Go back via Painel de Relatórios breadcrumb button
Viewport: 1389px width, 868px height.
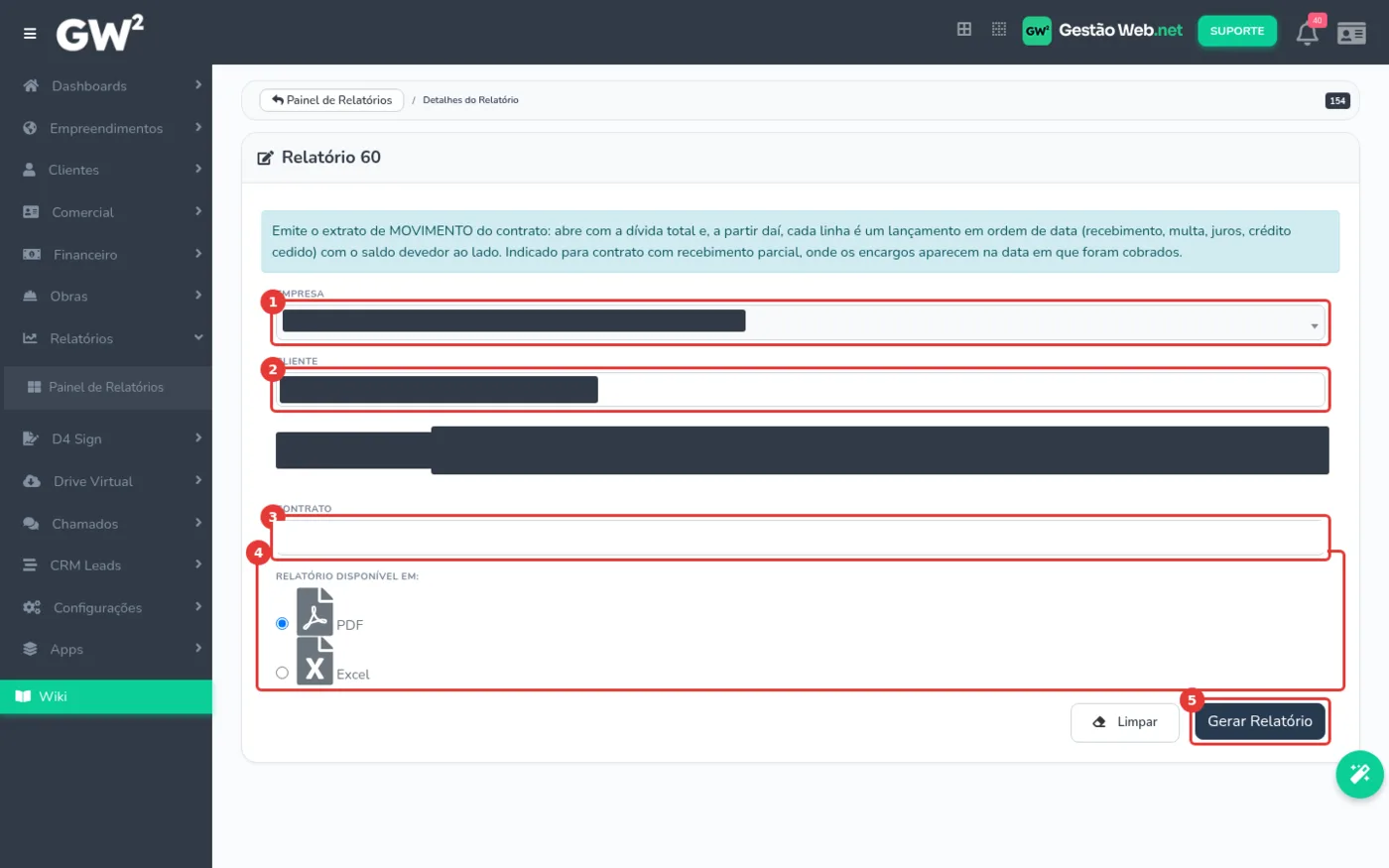(331, 100)
